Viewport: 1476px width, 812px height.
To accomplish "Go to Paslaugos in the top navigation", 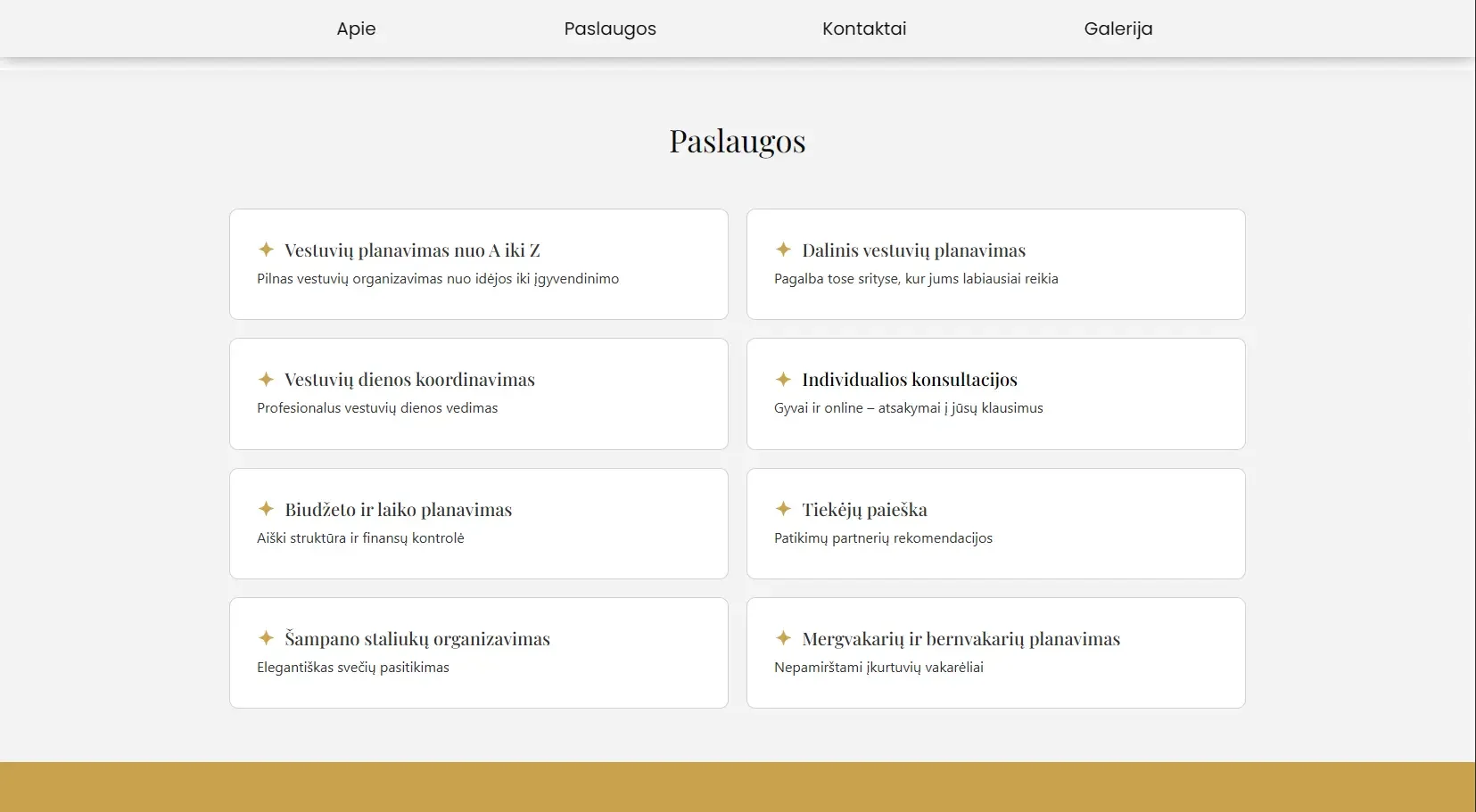I will click(610, 29).
